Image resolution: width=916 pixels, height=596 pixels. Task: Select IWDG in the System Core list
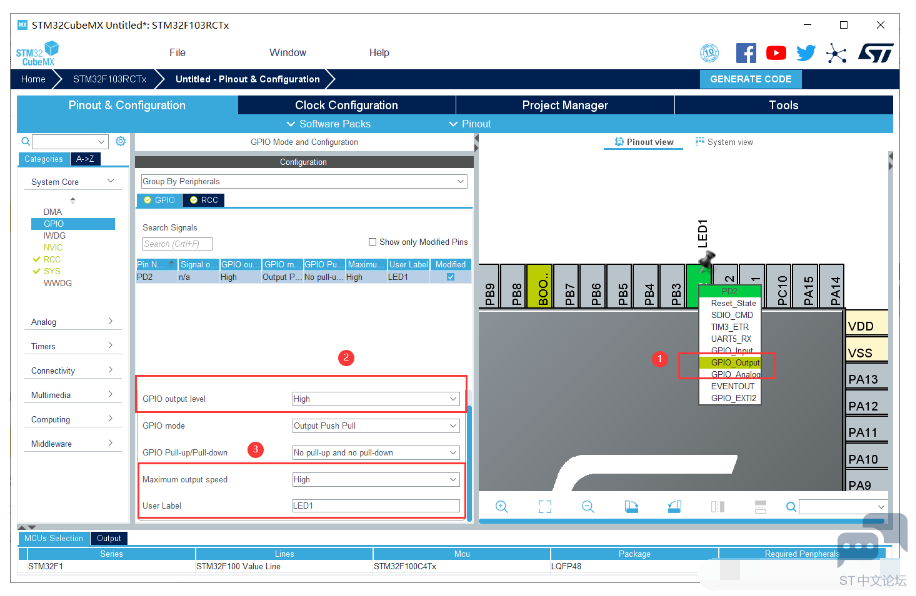coord(54,235)
